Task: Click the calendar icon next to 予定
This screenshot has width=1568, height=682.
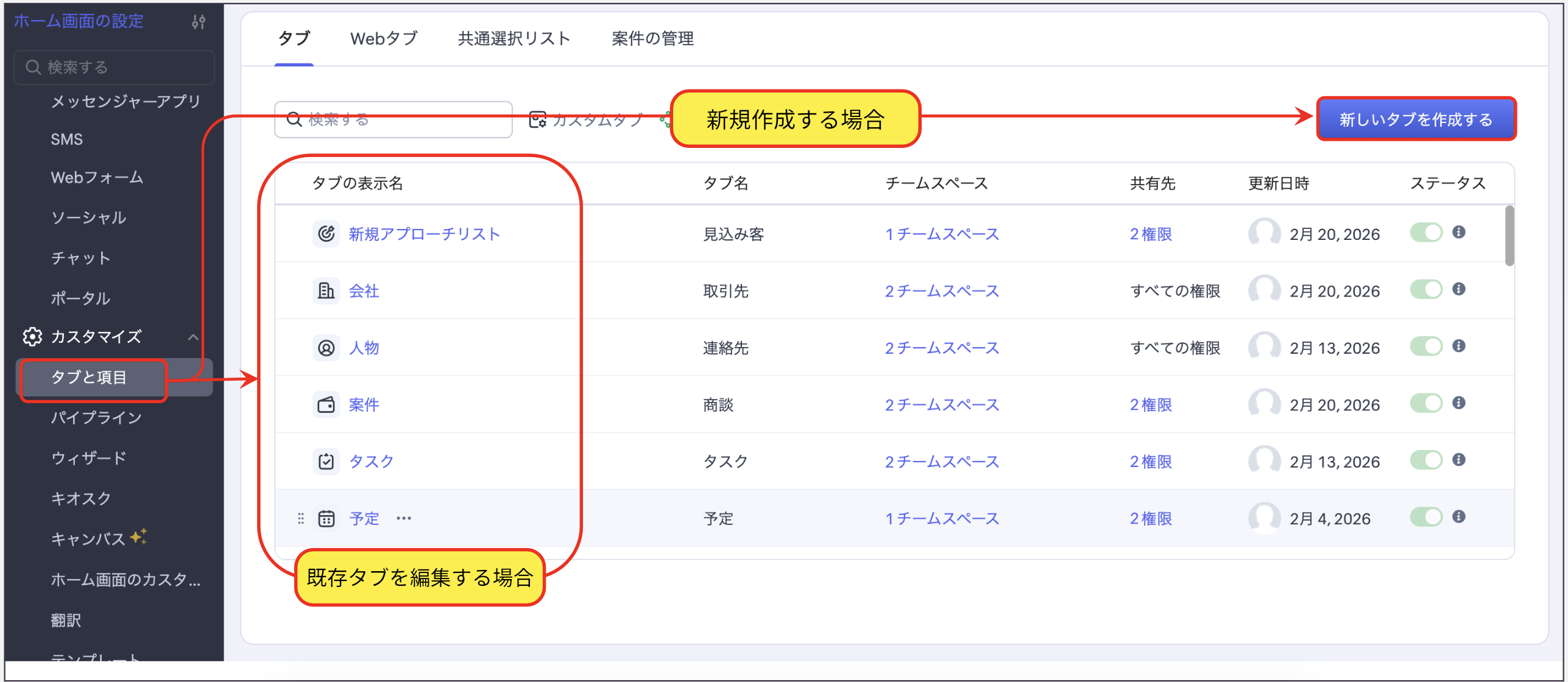Action: 327,519
